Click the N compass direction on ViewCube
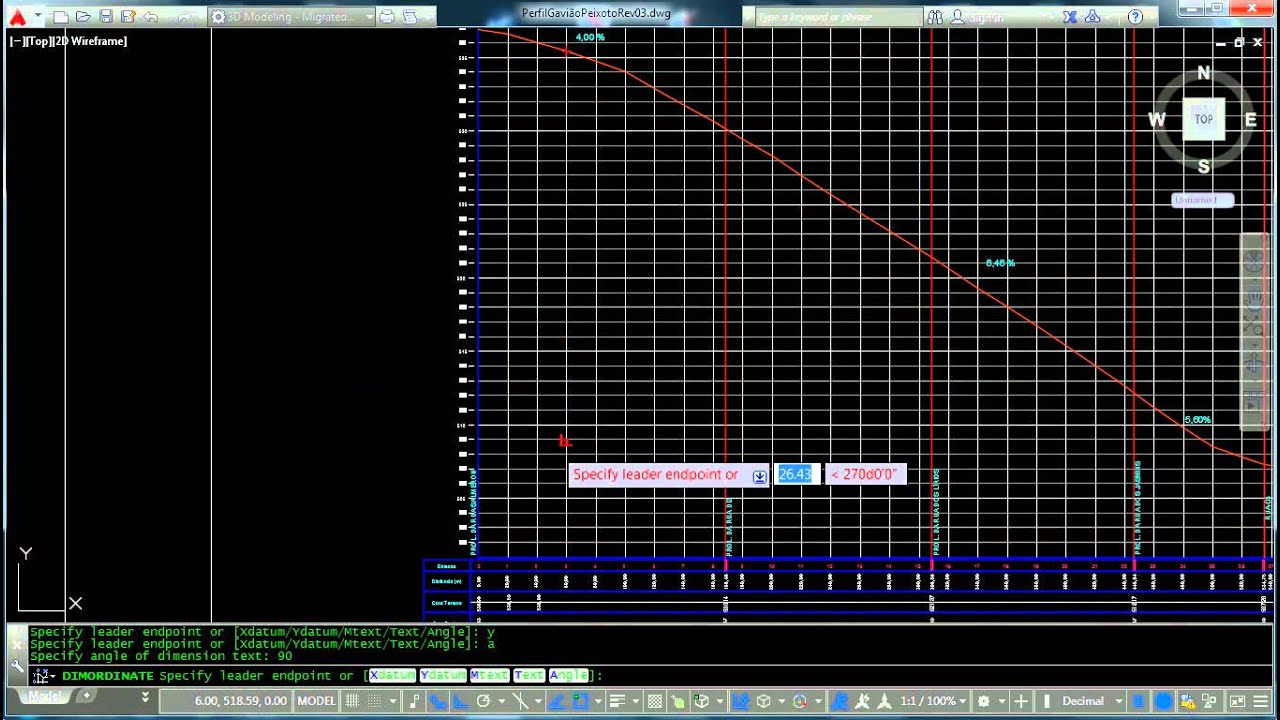 click(1204, 73)
